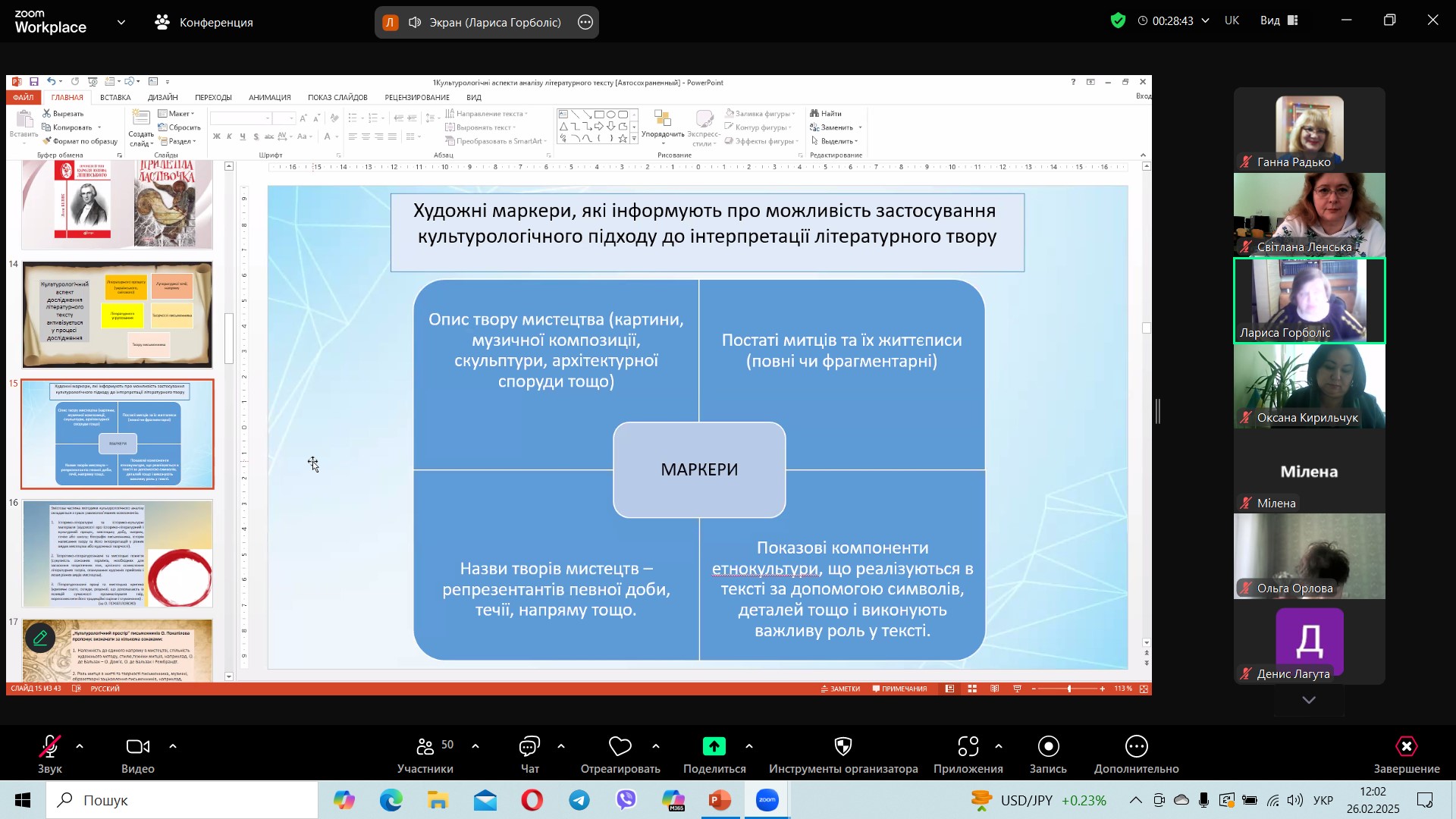Open PowerPoint from the taskbar

(720, 801)
